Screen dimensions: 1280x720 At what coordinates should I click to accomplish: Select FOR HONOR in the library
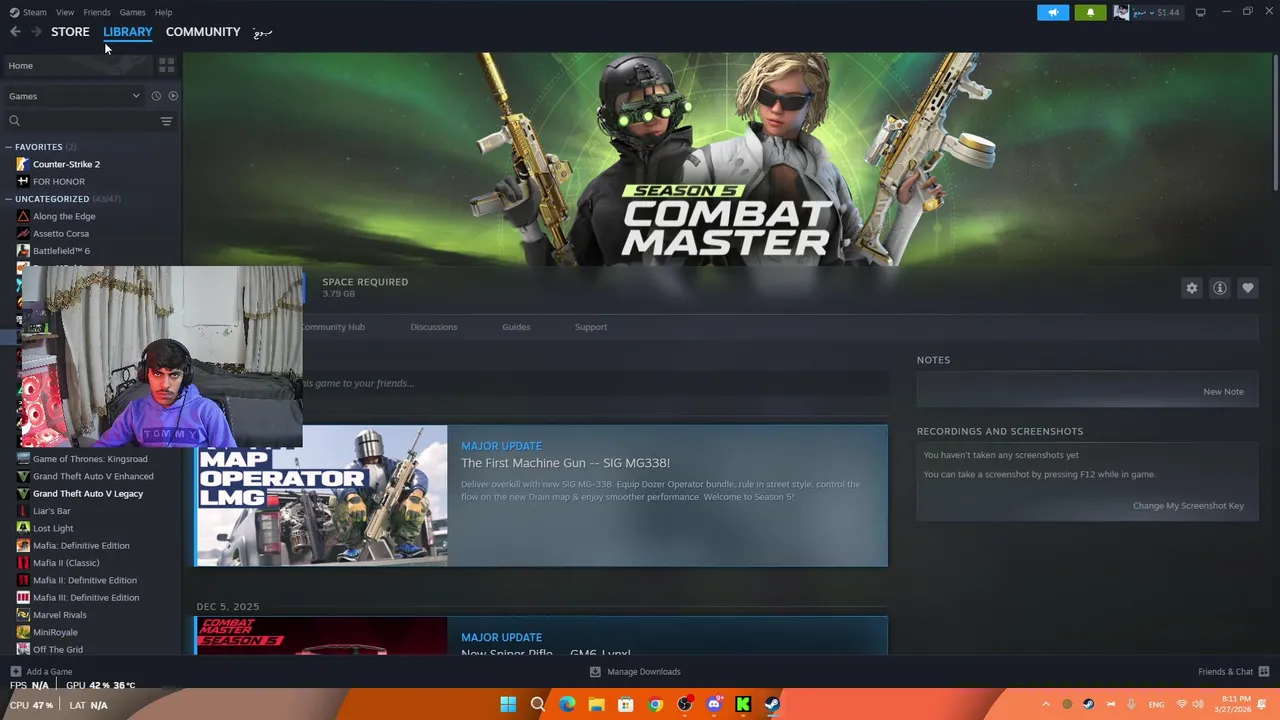[x=59, y=181]
